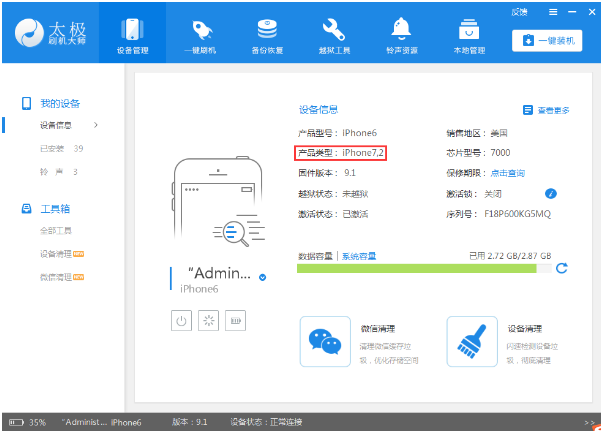Expand the chevron next to 设备信息

96,125
